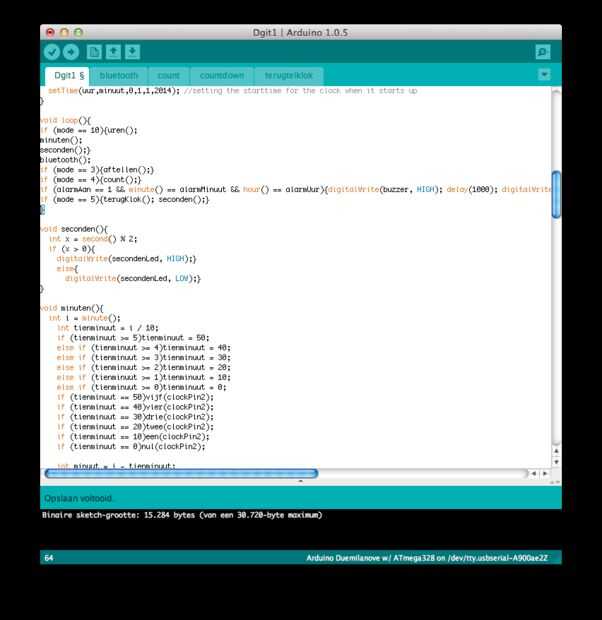Click the 'Opslaan voltooid.' status message
Viewport: 602px width, 620px height.
click(x=78, y=498)
